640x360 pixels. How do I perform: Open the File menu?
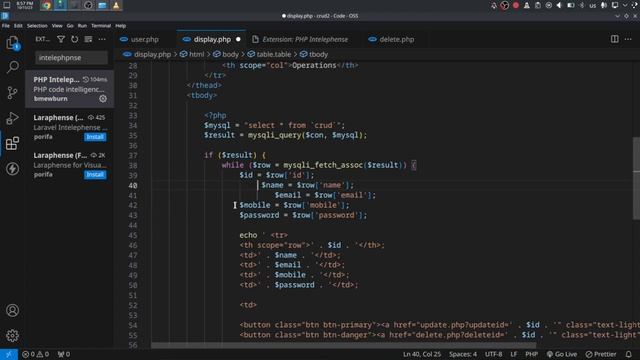[x=6, y=26]
